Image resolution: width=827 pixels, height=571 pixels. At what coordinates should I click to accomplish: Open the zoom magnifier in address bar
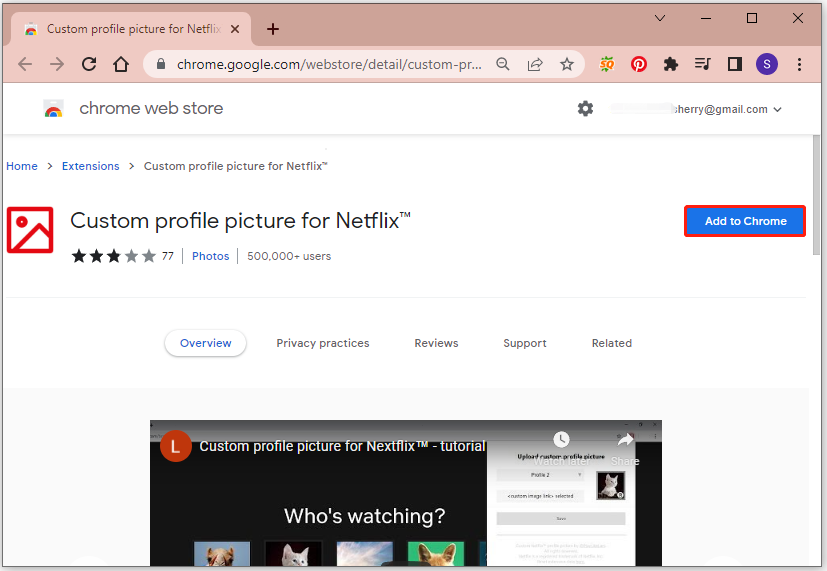(503, 64)
